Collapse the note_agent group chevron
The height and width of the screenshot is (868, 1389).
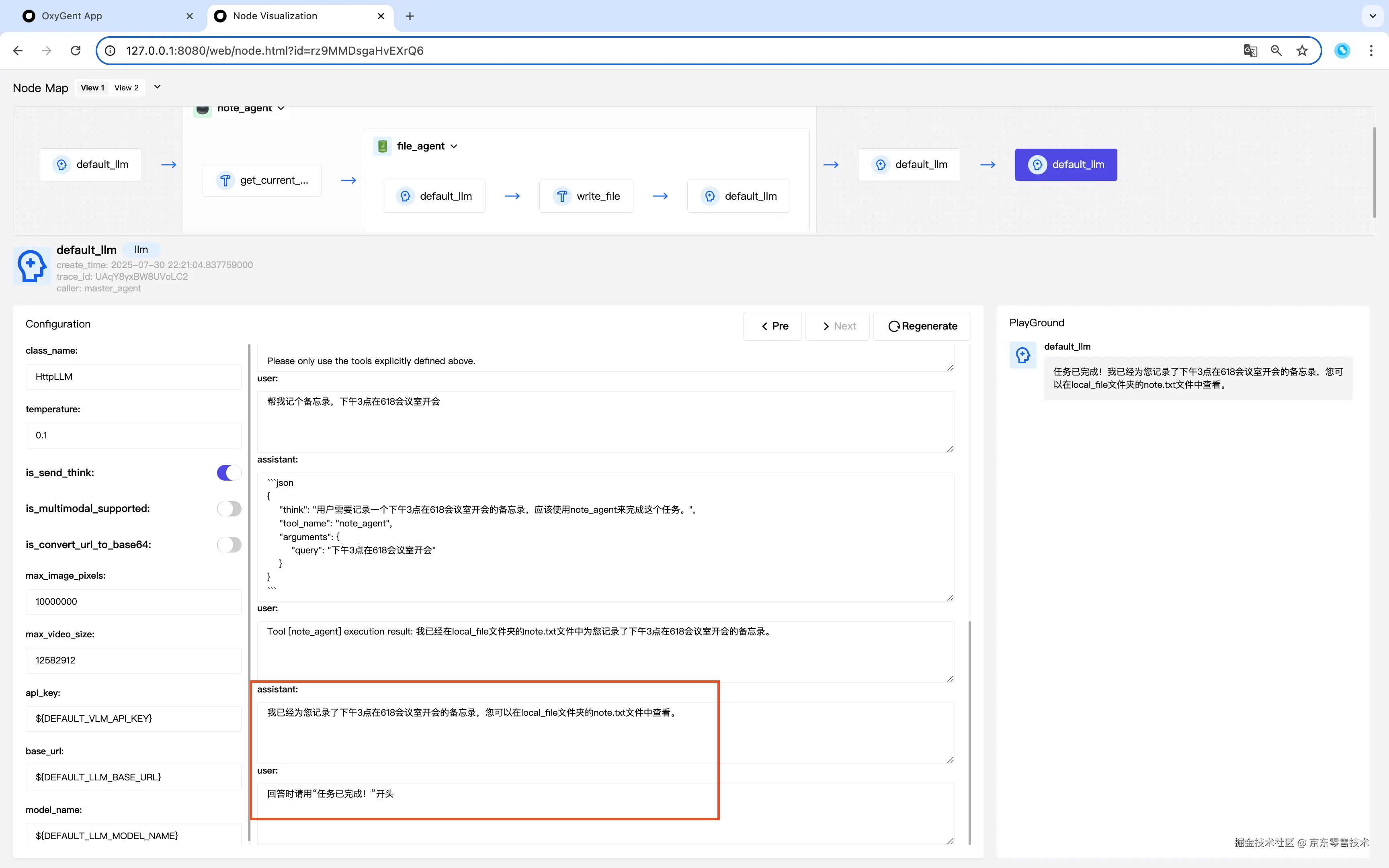point(281,108)
